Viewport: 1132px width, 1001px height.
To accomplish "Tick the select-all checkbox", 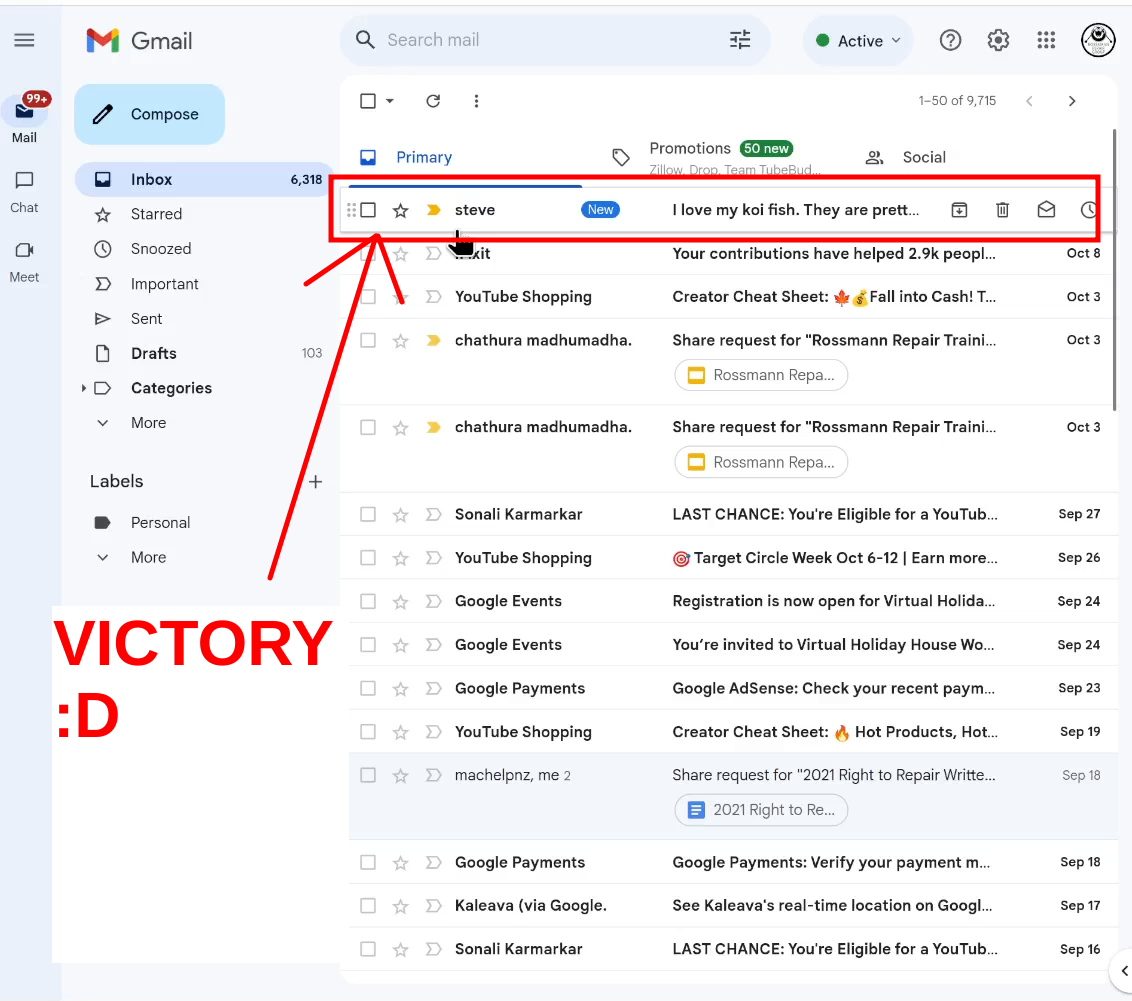I will pyautogui.click(x=368, y=101).
